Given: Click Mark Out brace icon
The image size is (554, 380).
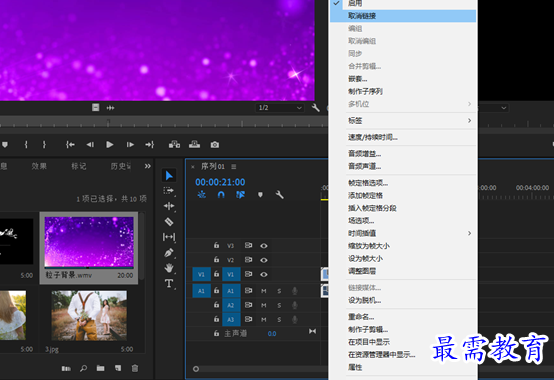Looking at the screenshot, I should coord(44,144).
